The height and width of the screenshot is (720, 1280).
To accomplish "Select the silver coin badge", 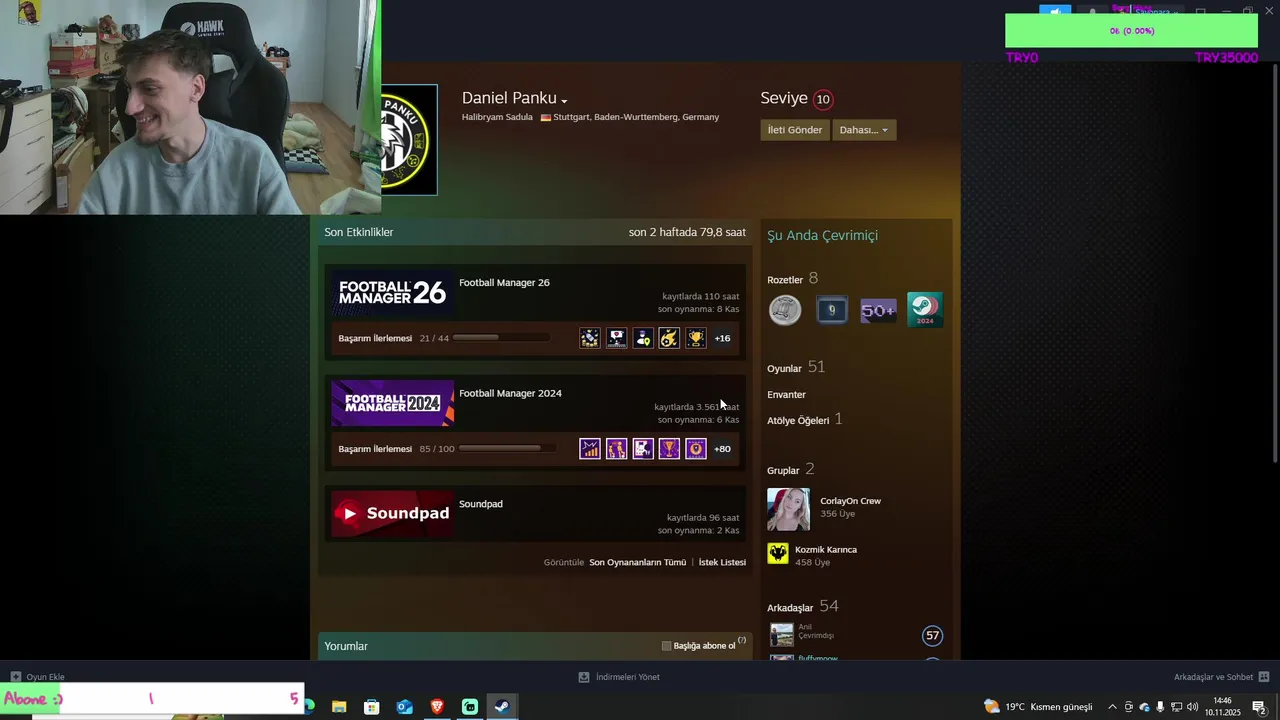I will 785,310.
